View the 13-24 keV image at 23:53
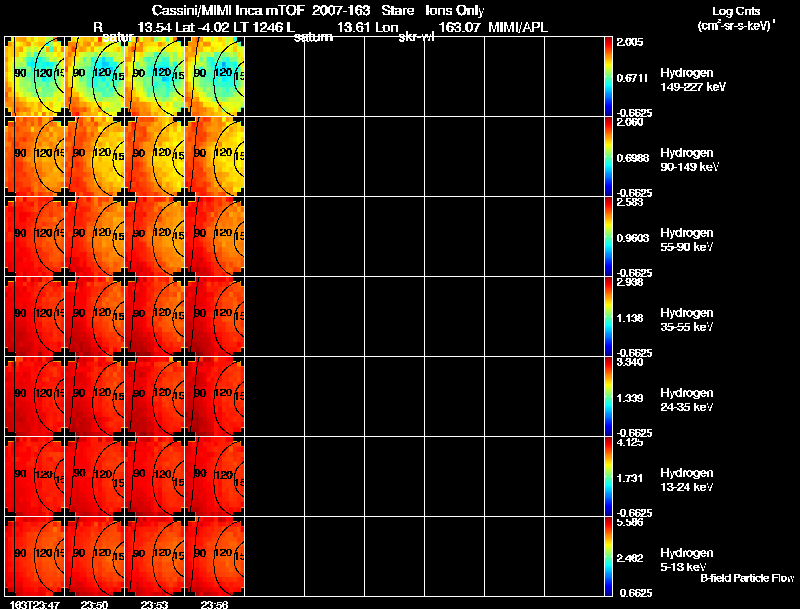 [x=155, y=477]
